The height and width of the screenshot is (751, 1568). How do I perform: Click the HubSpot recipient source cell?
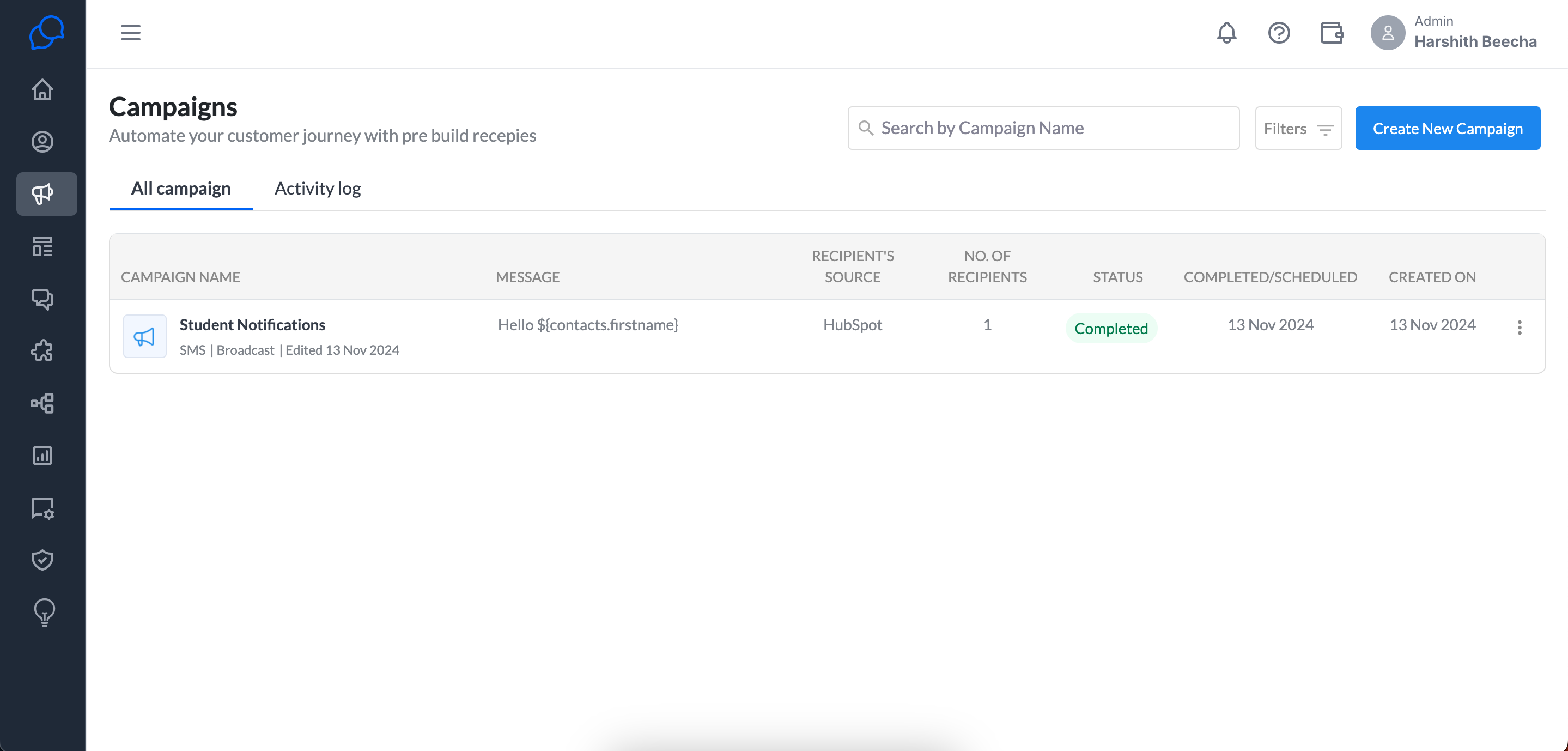(x=852, y=325)
